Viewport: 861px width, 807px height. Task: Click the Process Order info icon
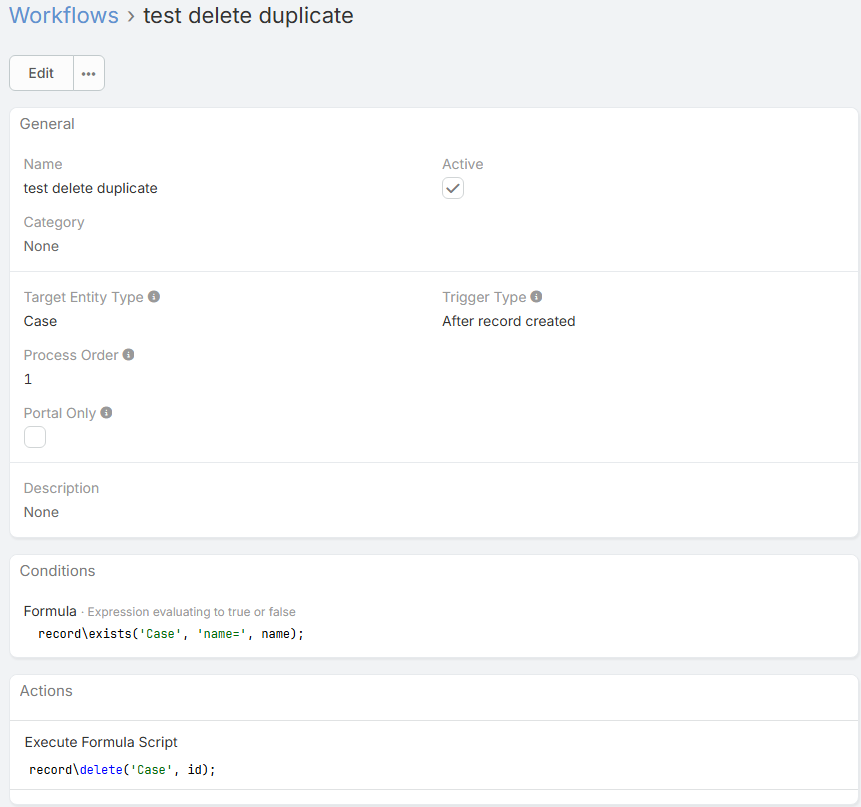click(x=129, y=355)
